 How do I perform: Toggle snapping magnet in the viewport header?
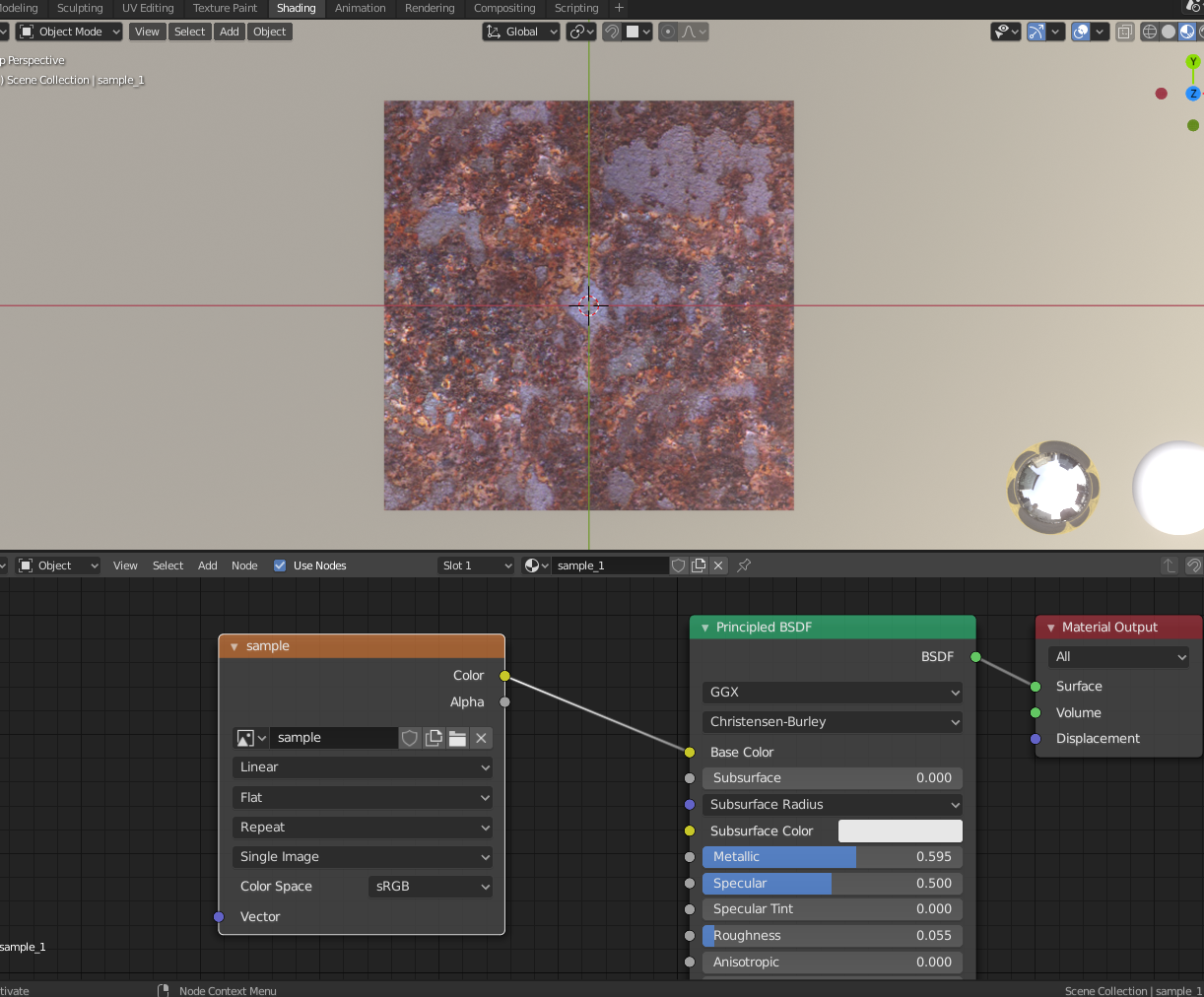(612, 32)
